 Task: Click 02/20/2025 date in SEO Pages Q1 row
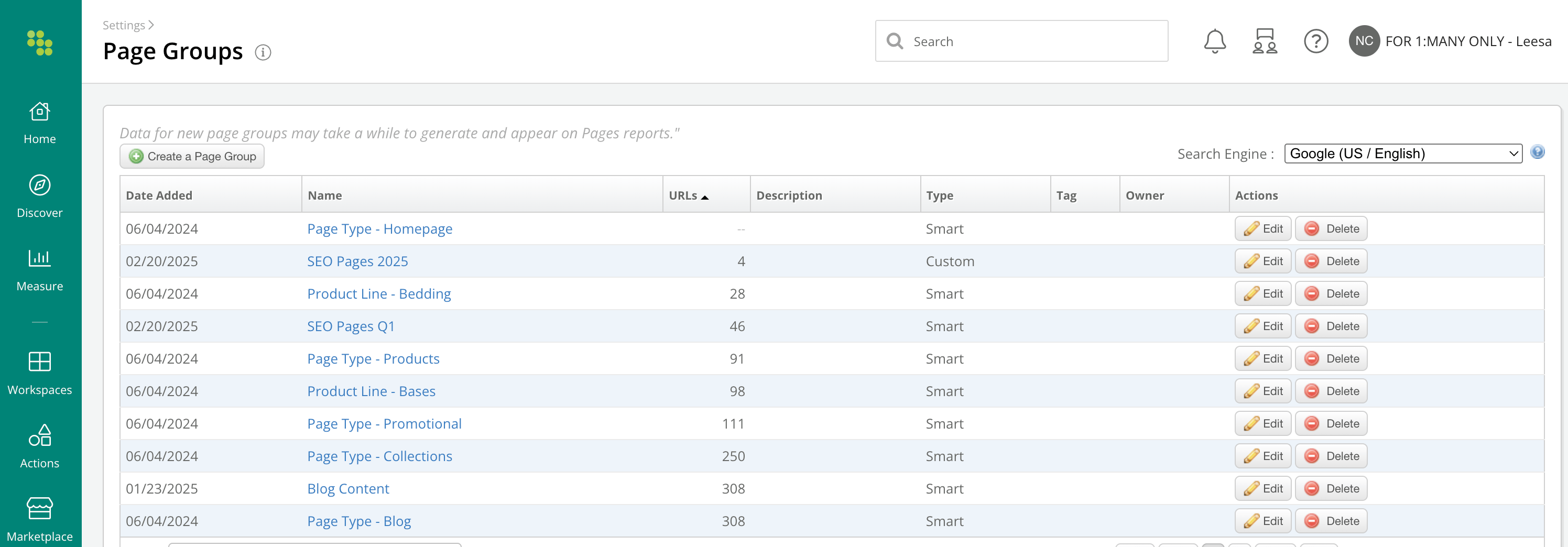tap(161, 326)
